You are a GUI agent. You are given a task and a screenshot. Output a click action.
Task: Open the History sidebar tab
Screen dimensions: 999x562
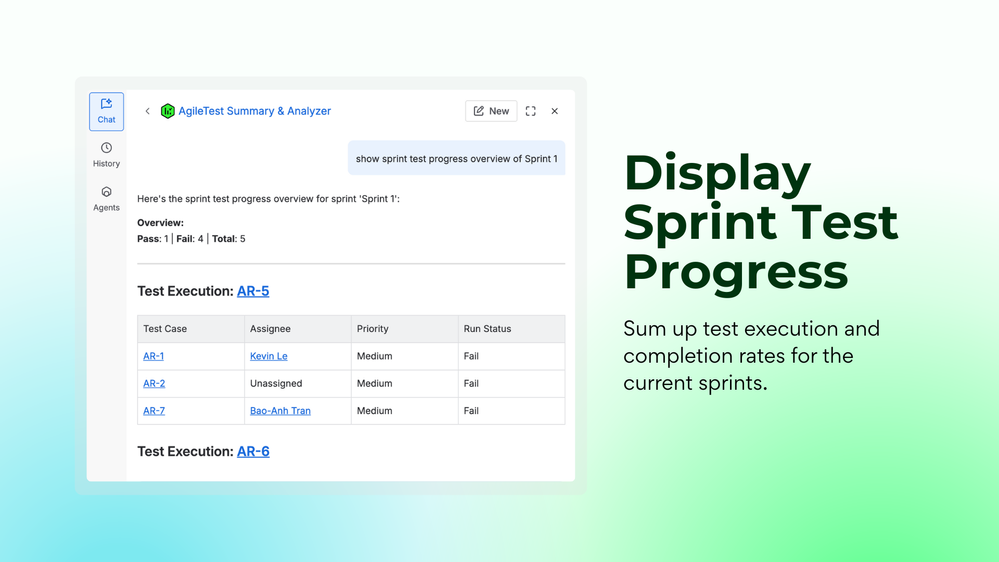pos(106,155)
